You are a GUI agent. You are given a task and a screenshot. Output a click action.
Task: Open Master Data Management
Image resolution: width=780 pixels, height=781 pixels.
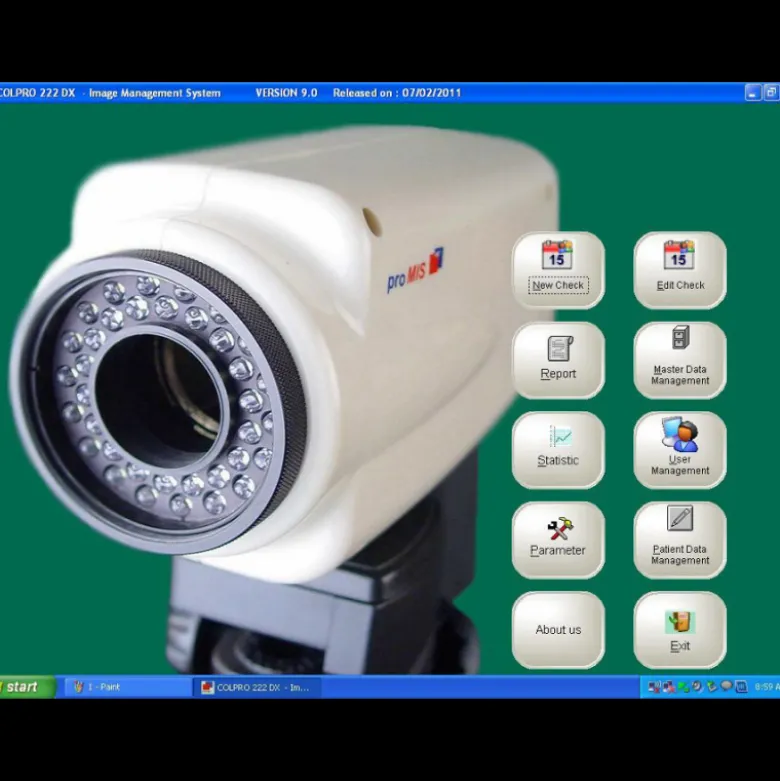(680, 360)
